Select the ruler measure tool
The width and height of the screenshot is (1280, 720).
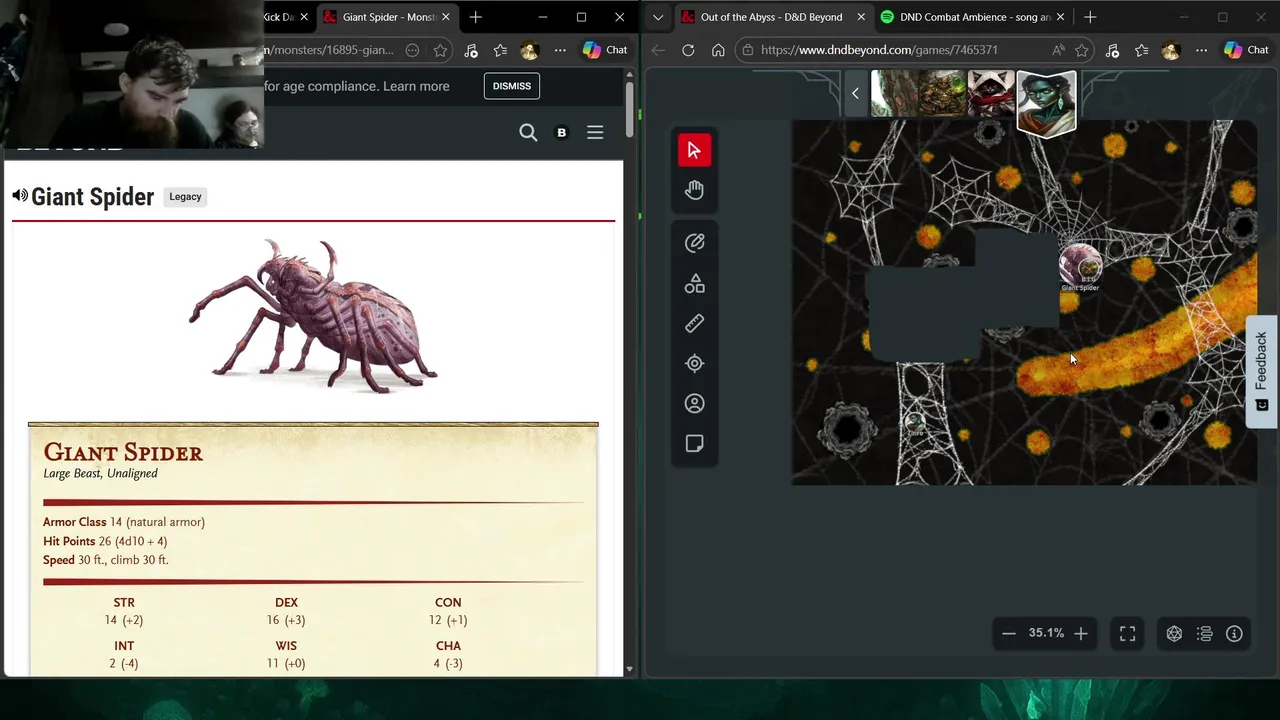point(694,324)
